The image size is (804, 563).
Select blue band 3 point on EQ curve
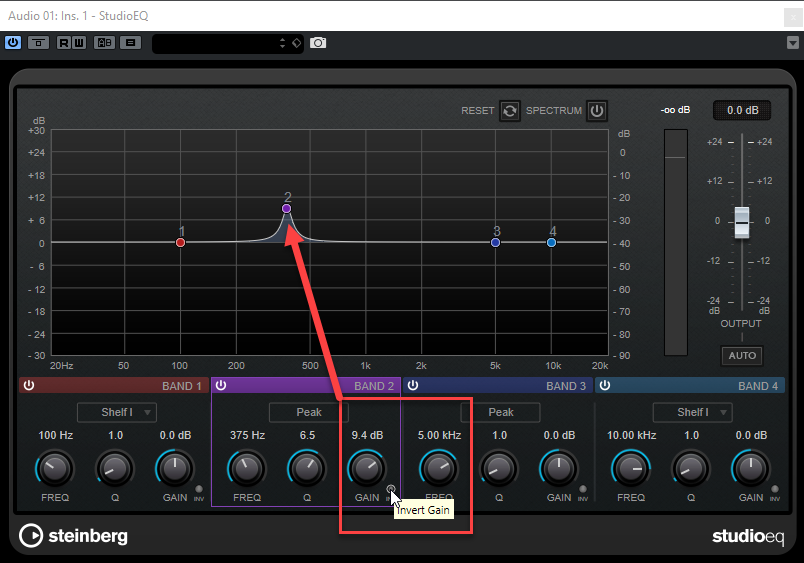[495, 243]
